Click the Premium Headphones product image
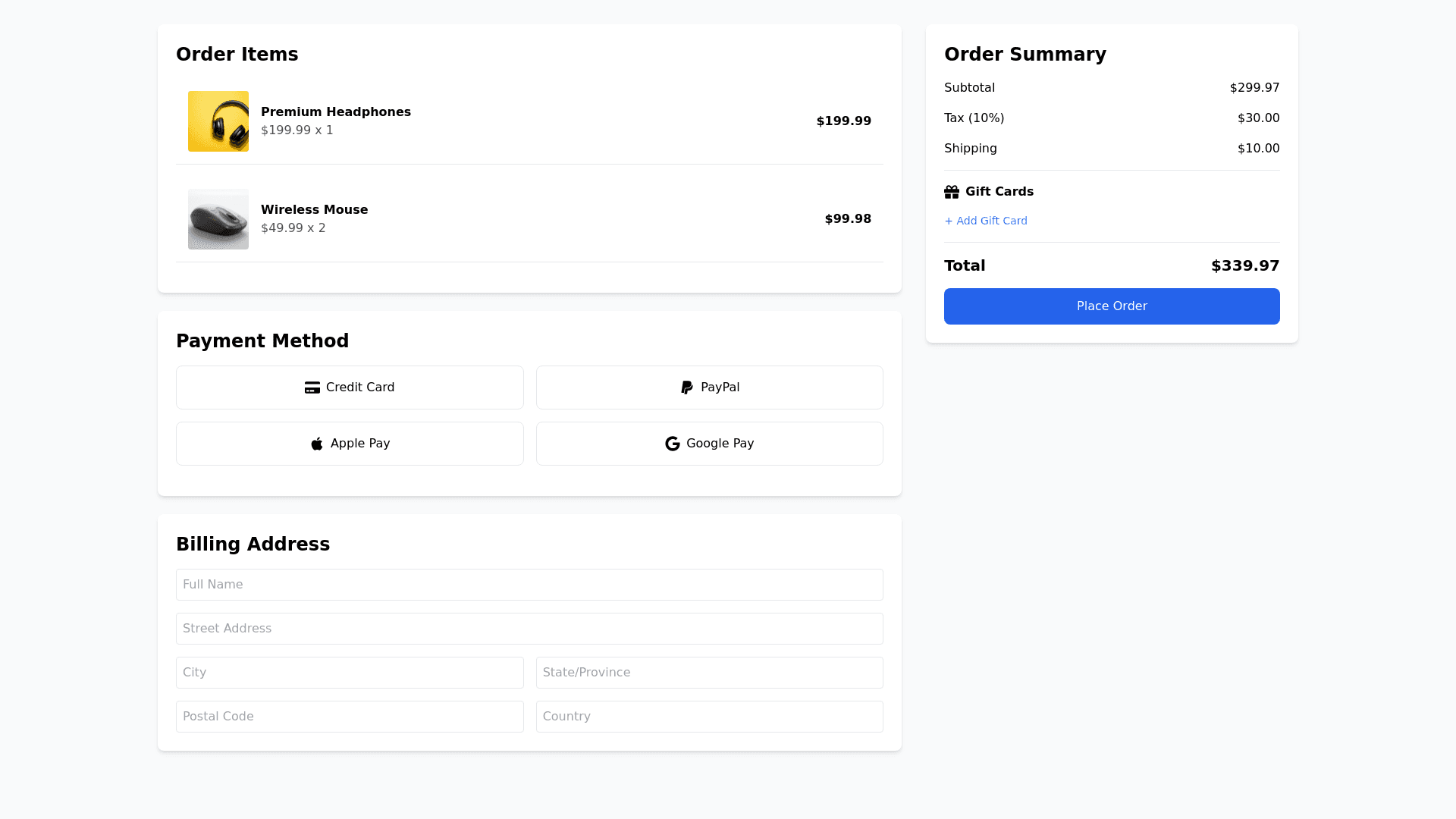Image resolution: width=1456 pixels, height=819 pixels. (218, 121)
